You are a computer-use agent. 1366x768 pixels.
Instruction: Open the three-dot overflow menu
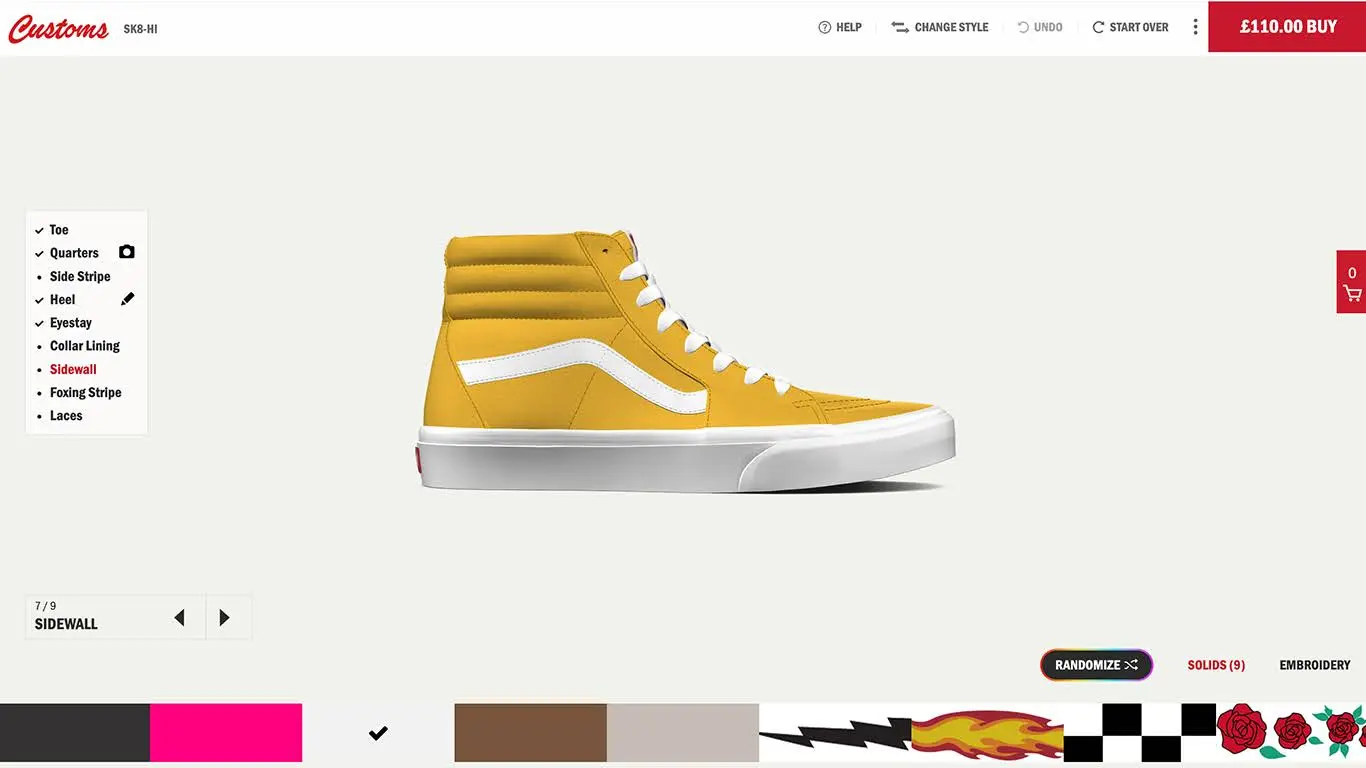[1195, 27]
